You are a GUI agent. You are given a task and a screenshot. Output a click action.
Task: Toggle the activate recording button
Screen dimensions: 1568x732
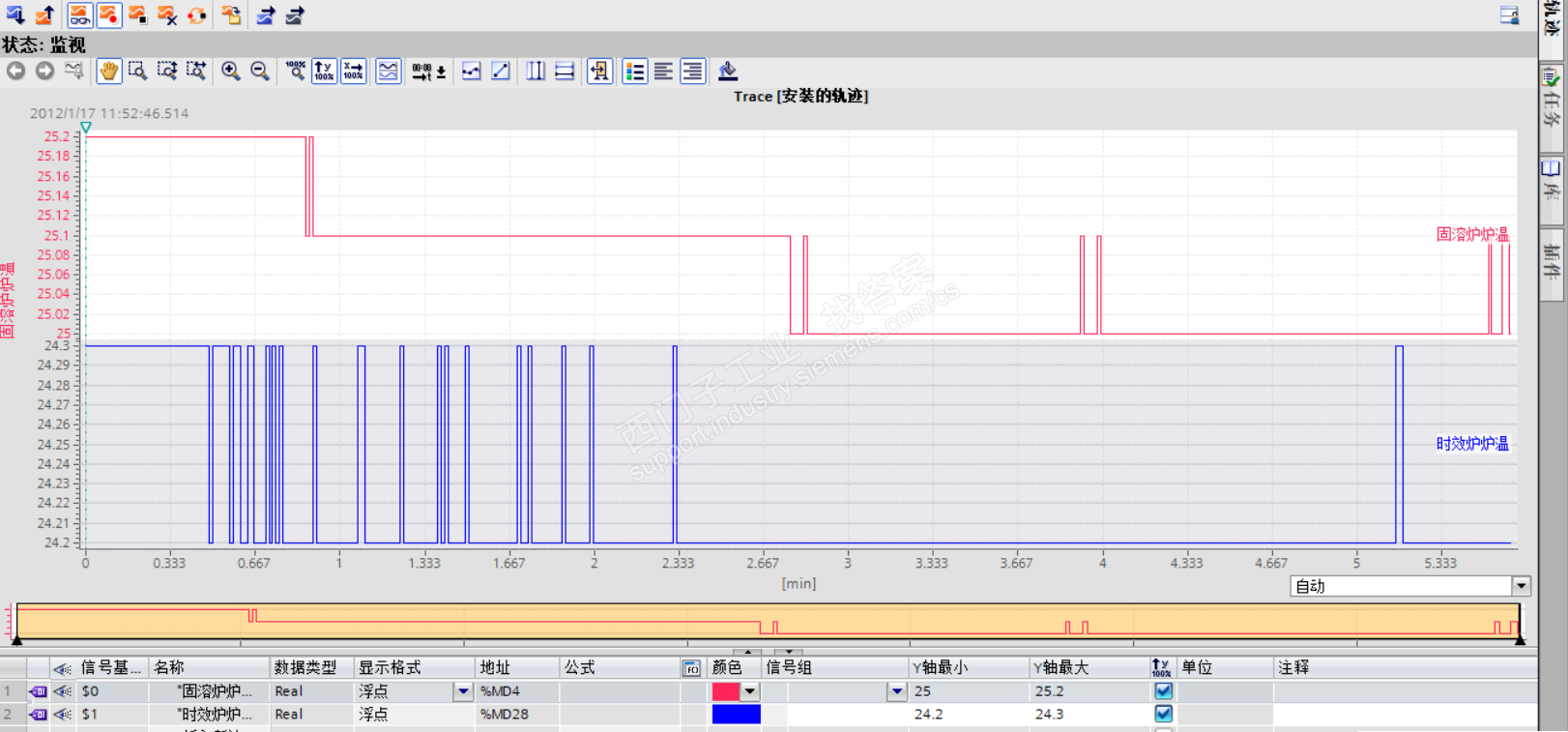coord(109,15)
